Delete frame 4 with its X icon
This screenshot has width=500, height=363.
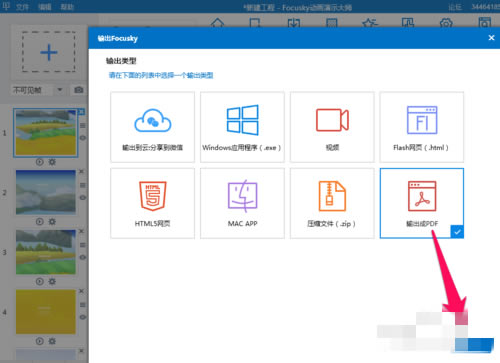82,291
